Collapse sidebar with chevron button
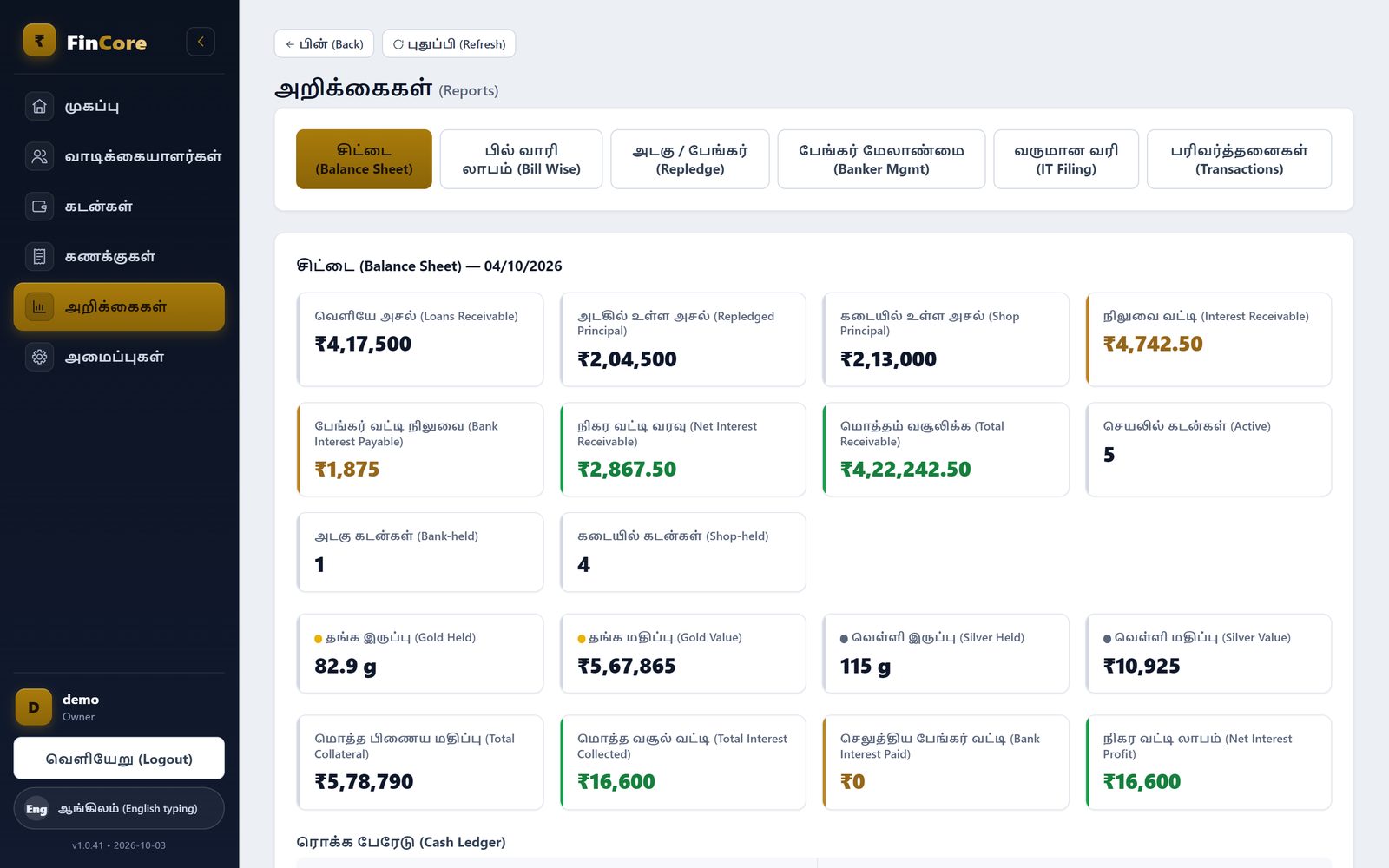Image resolution: width=1389 pixels, height=868 pixels. pos(201,42)
